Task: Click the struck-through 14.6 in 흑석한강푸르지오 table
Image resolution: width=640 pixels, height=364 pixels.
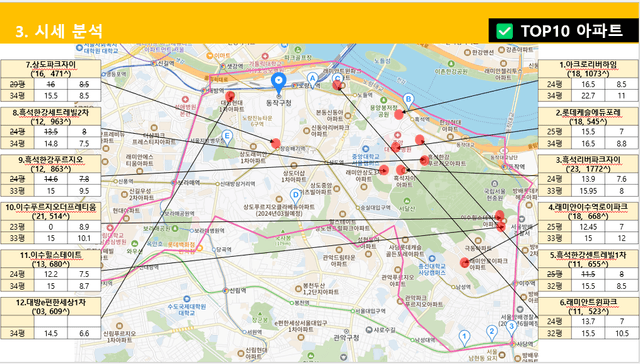Action: point(51,179)
